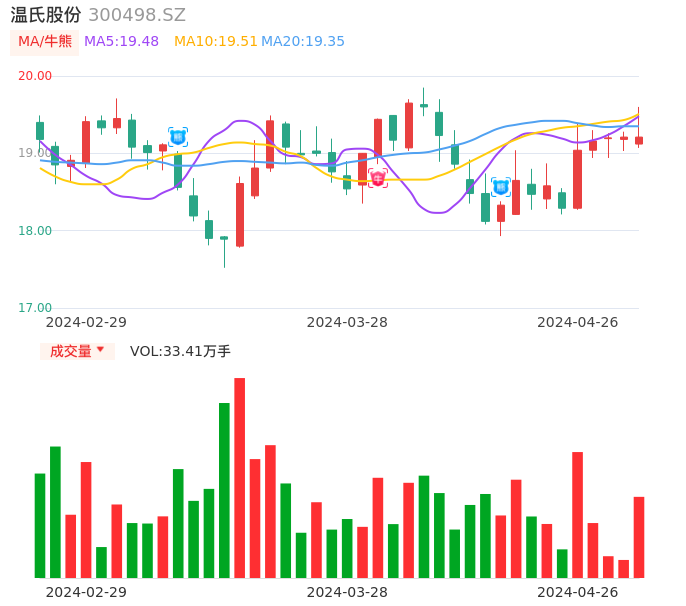Open the 成交量 indicator dropdown arrow
This screenshot has width=686, height=606.
tap(100, 350)
